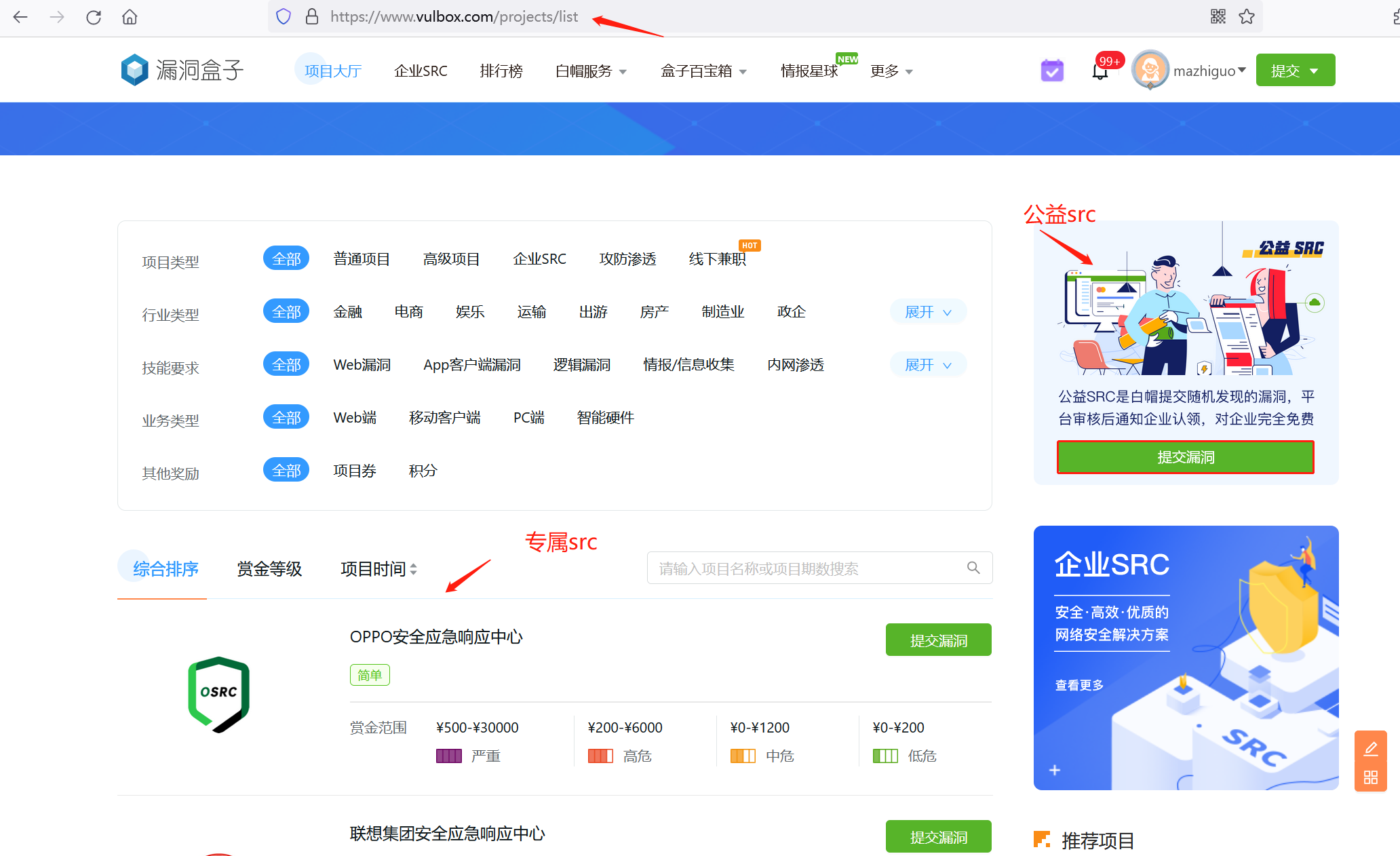Click 查看更多 on the 企业SRC banner

point(1079,685)
